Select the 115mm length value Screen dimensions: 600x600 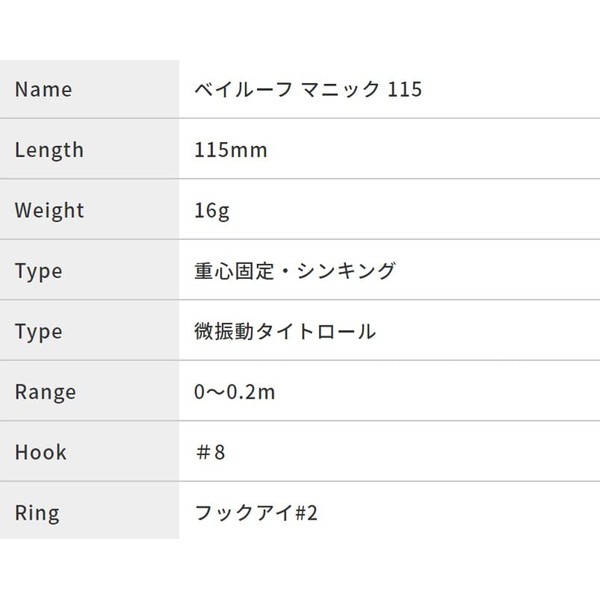click(231, 150)
